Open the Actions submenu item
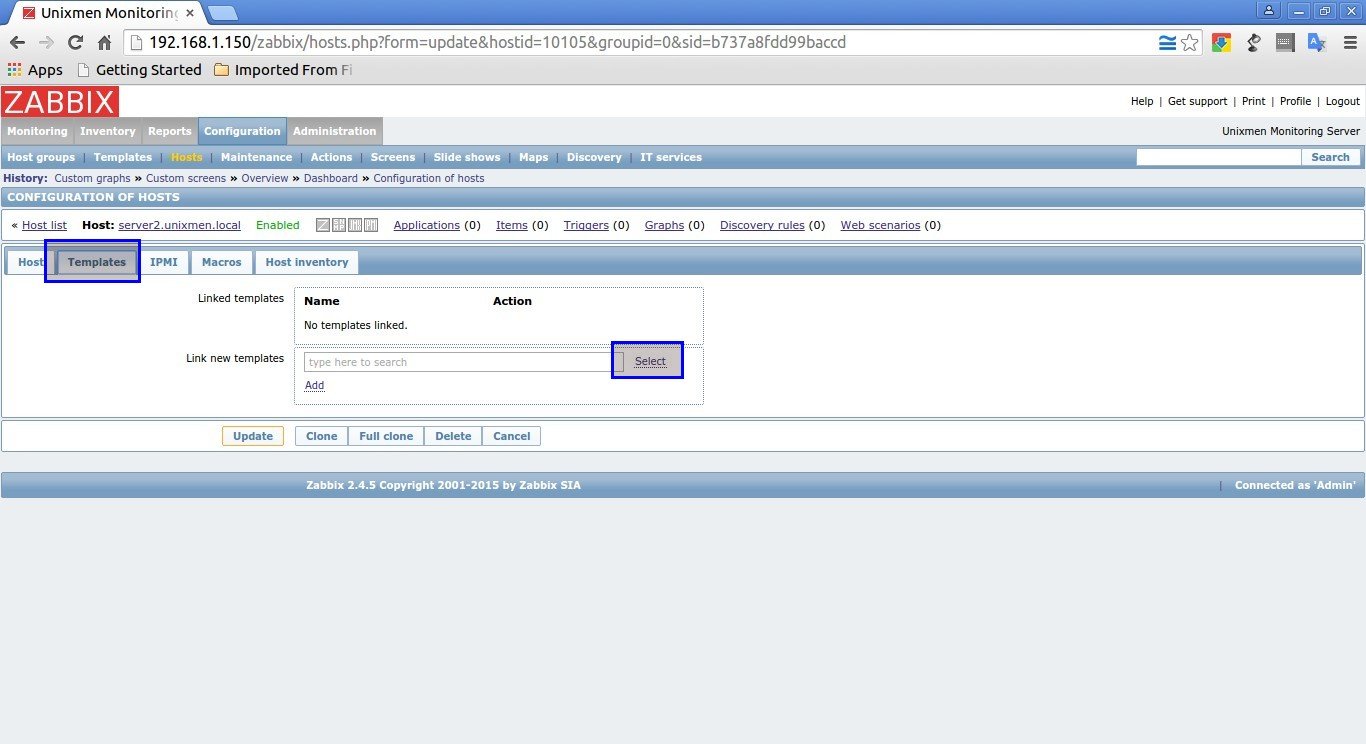1366x744 pixels. pos(331,157)
